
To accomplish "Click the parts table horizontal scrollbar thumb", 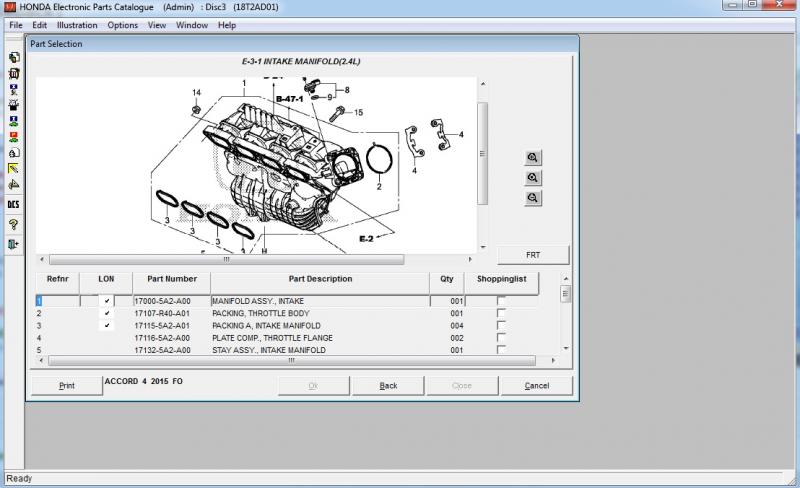I will click(292, 360).
